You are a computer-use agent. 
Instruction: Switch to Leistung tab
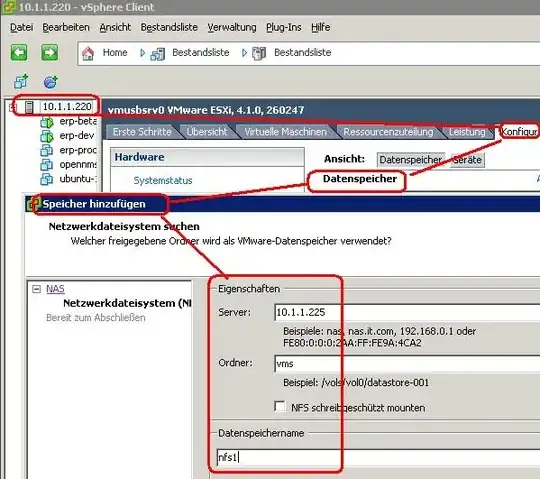tap(467, 132)
